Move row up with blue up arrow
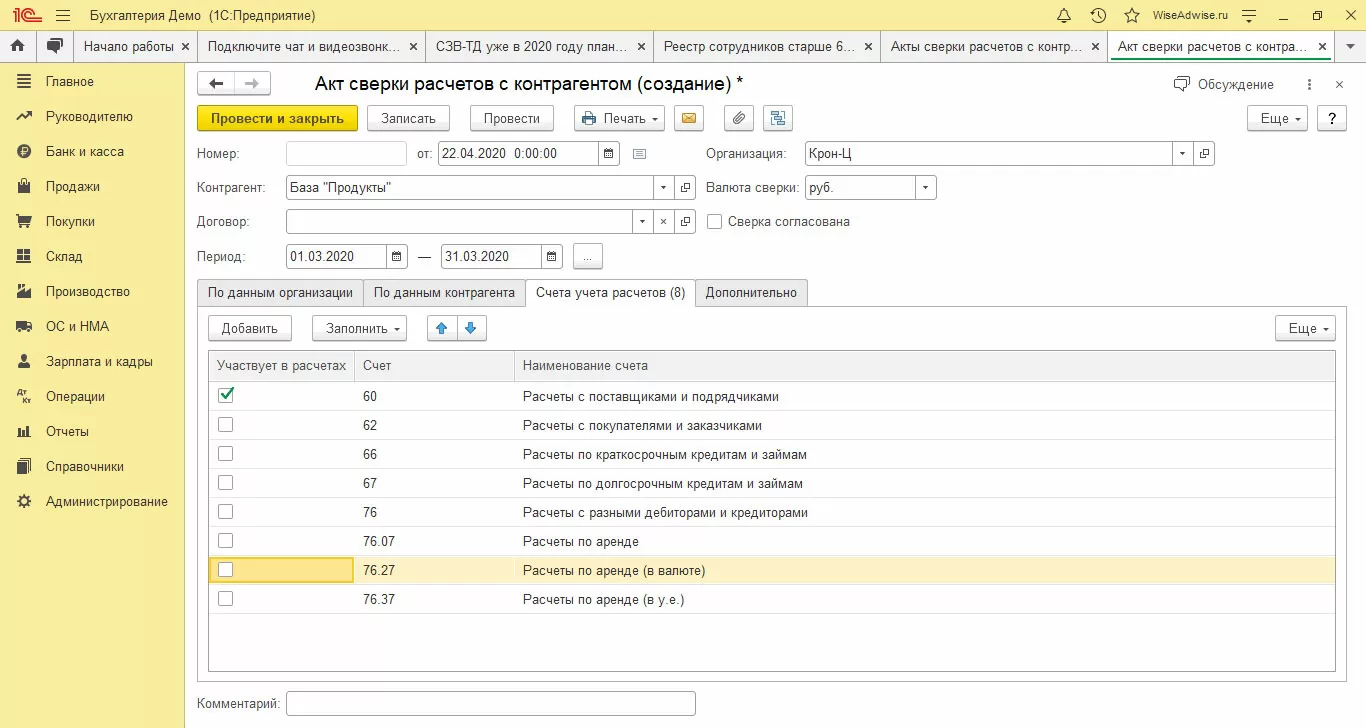 [441, 328]
